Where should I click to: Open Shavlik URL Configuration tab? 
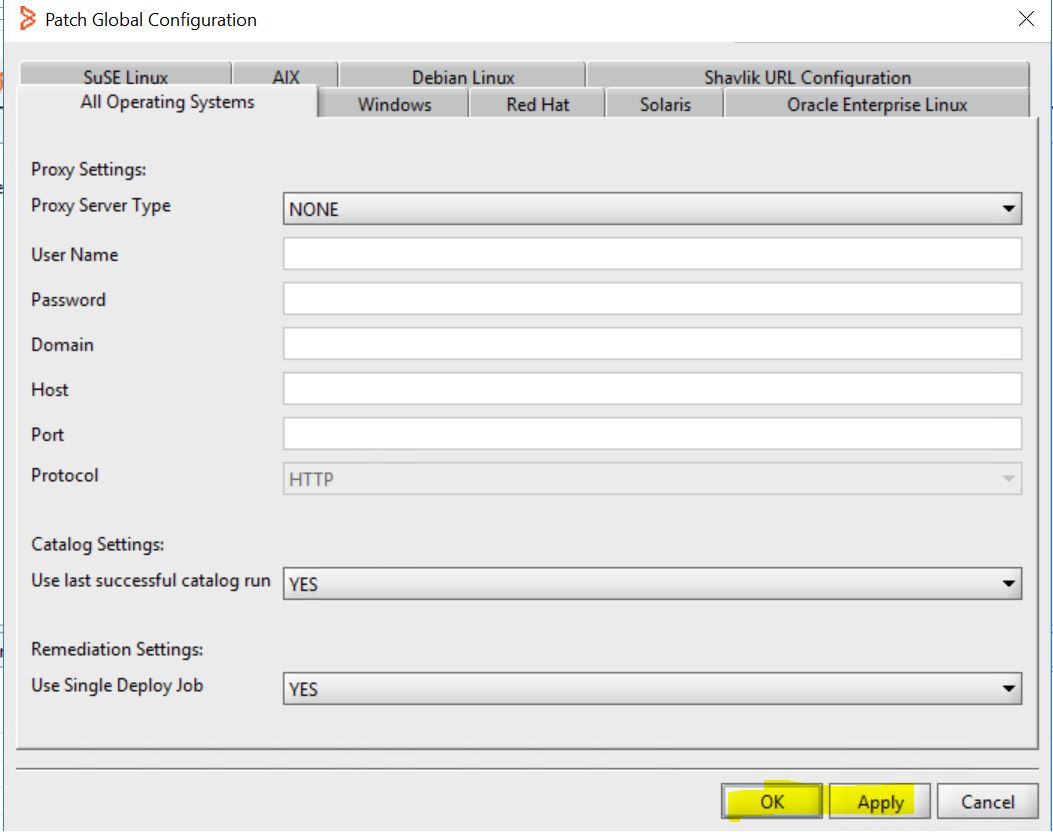pyautogui.click(x=808, y=75)
